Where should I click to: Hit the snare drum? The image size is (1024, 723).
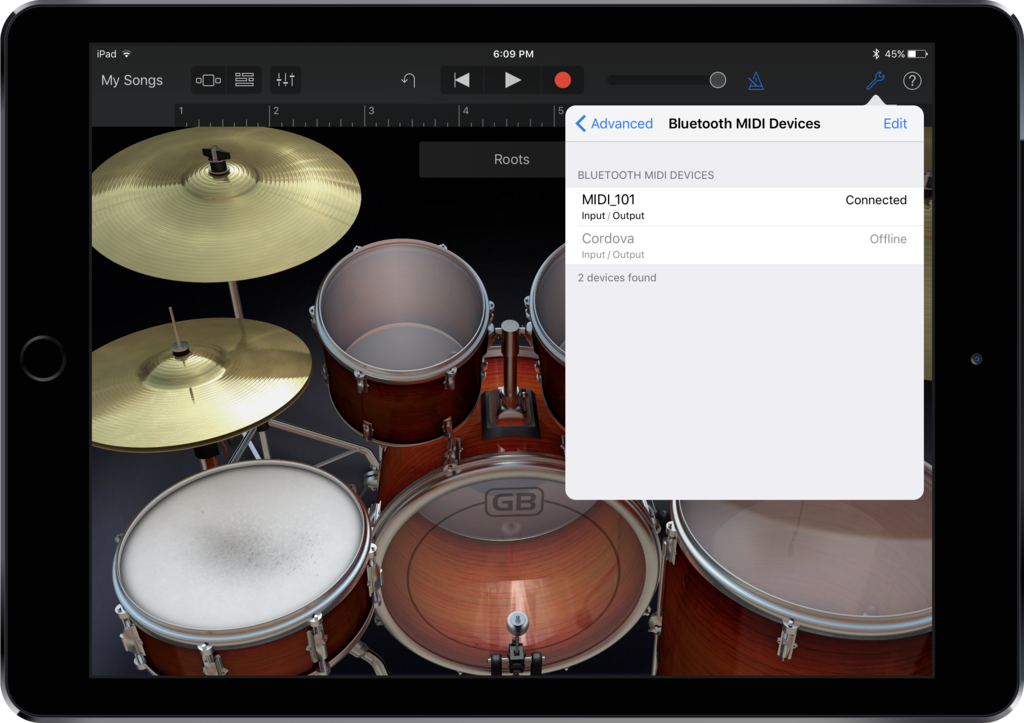240,552
